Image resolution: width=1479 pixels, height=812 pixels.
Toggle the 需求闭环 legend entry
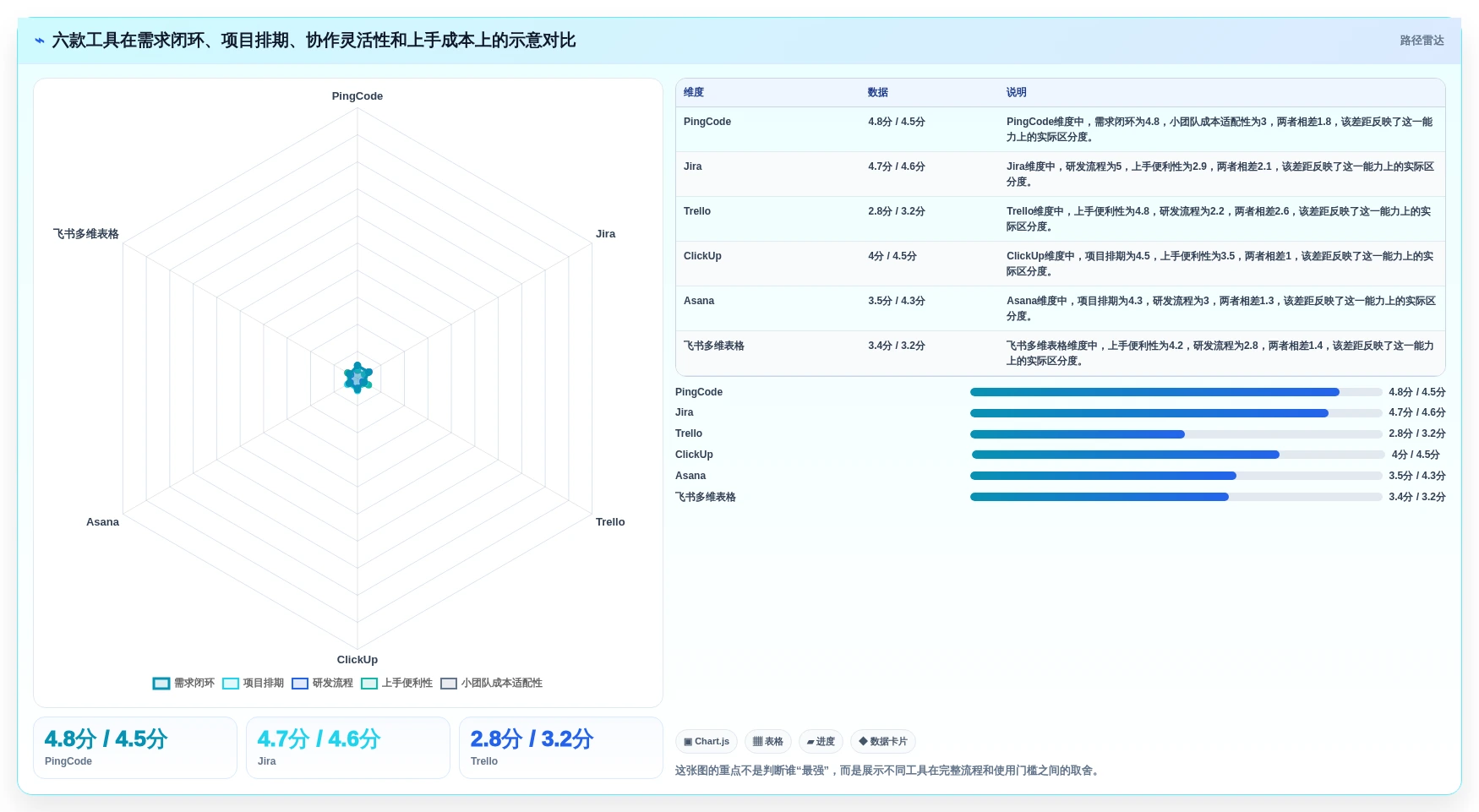pos(183,683)
